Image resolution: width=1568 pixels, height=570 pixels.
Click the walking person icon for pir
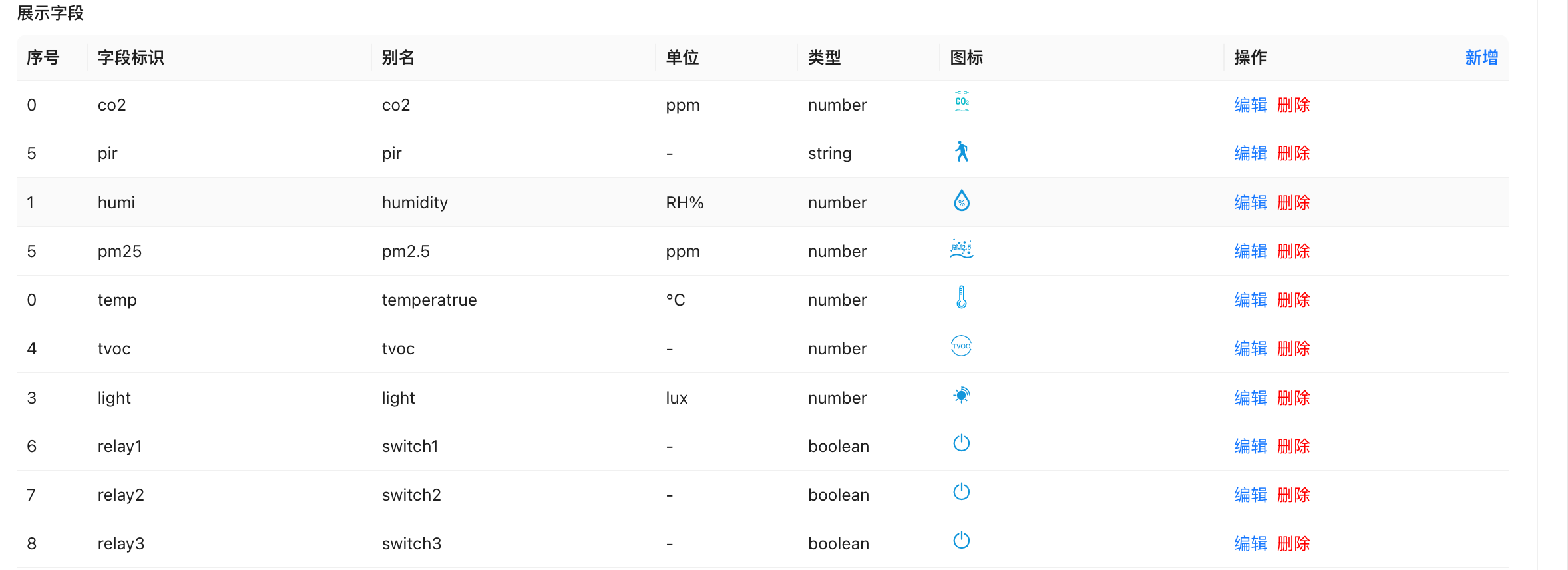tap(962, 152)
